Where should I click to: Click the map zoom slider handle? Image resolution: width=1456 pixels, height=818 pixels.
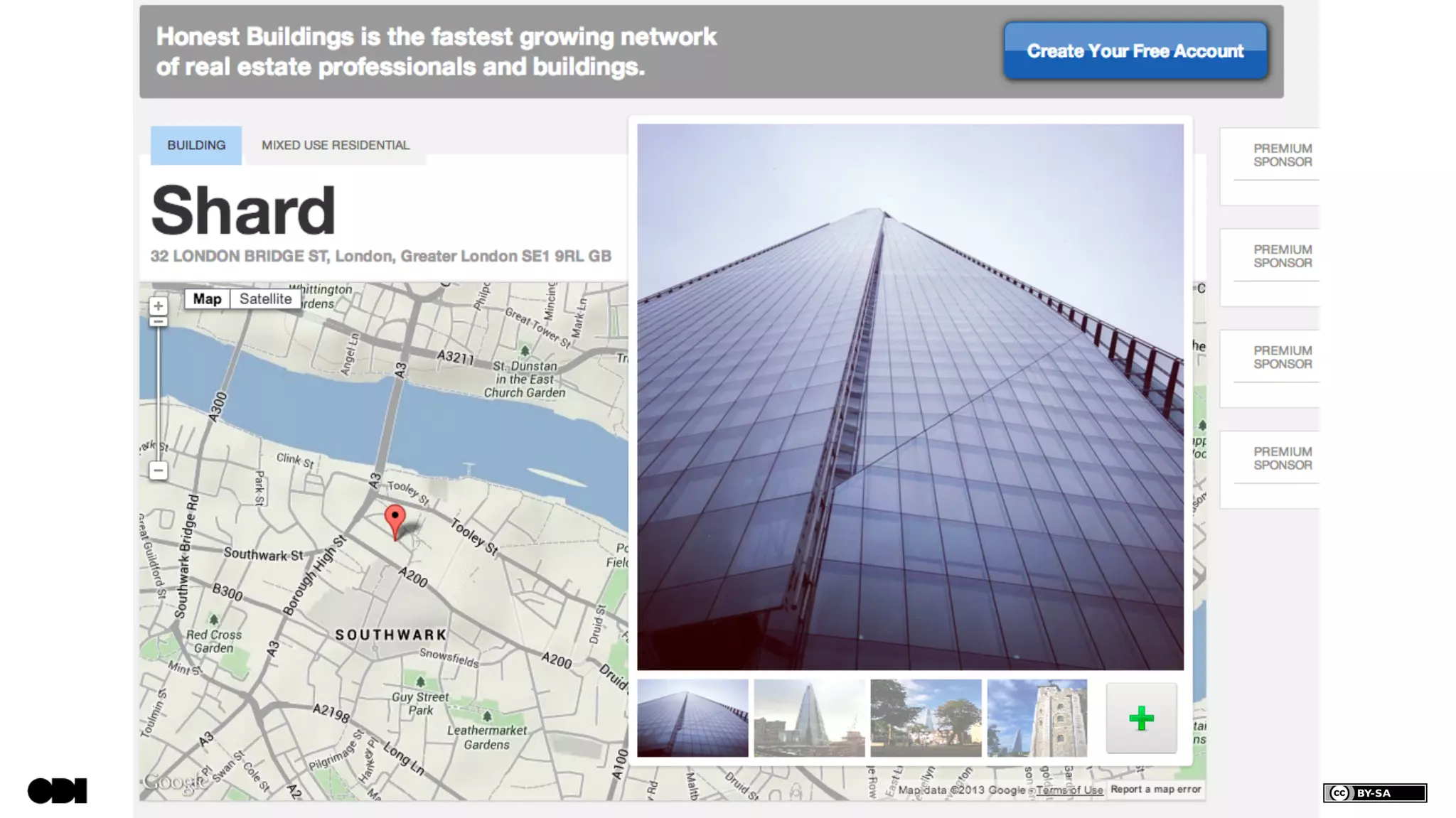pos(158,322)
